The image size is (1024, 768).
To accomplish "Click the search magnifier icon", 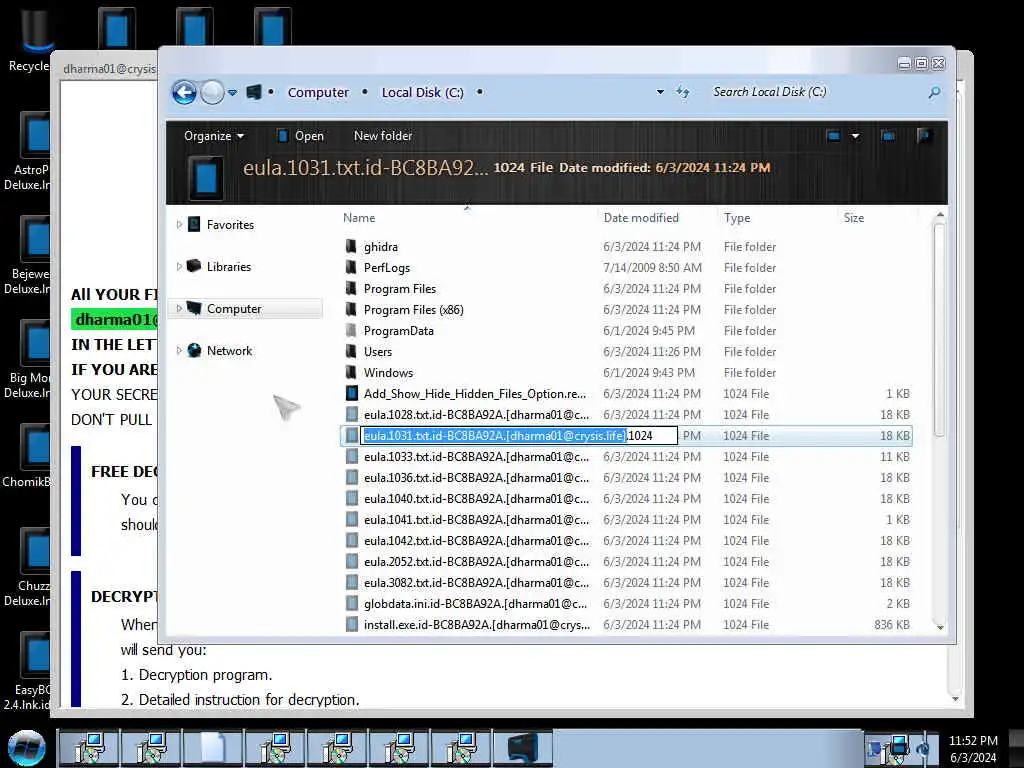I will [x=935, y=93].
